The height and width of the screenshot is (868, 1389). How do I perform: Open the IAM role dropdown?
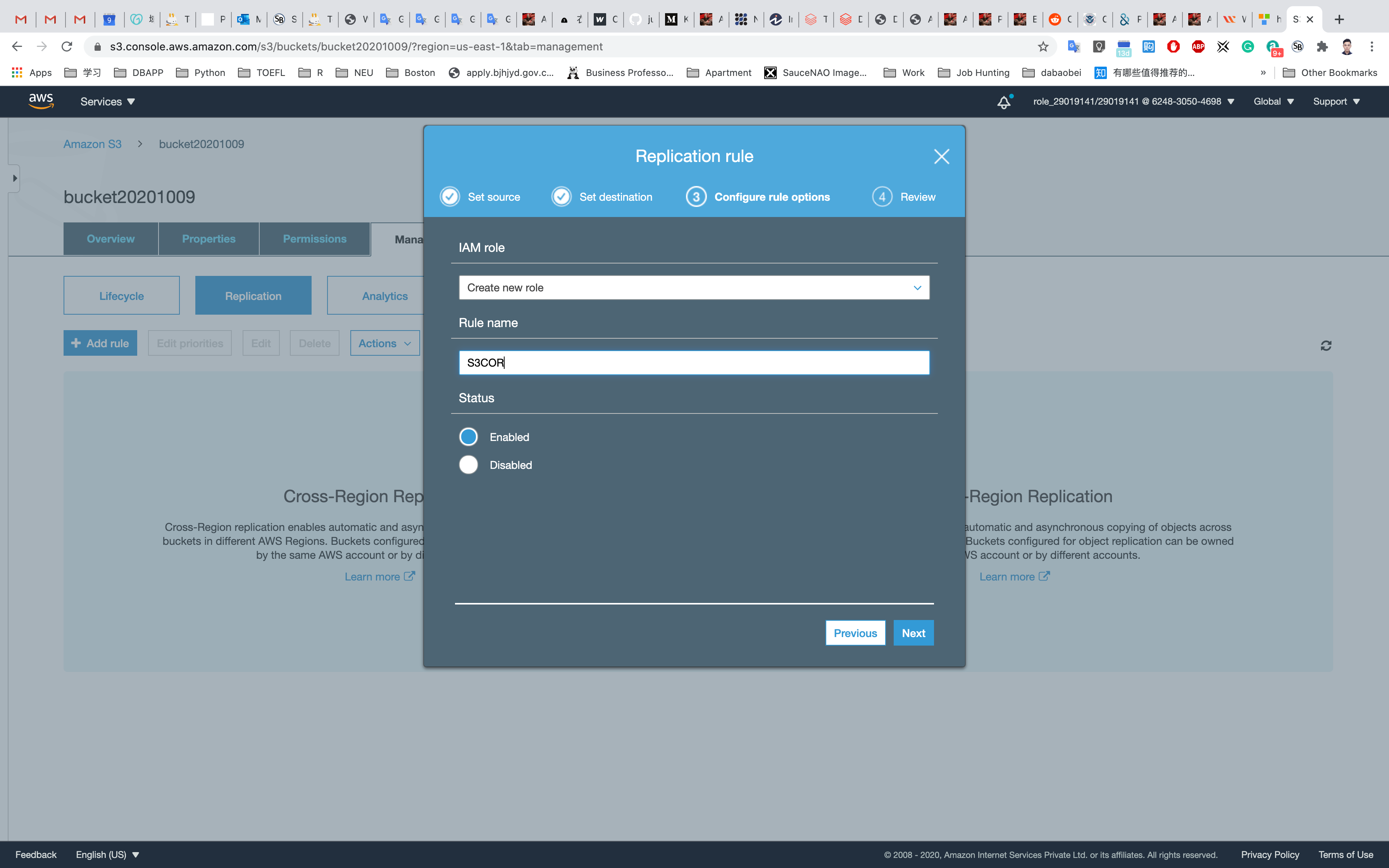693,288
